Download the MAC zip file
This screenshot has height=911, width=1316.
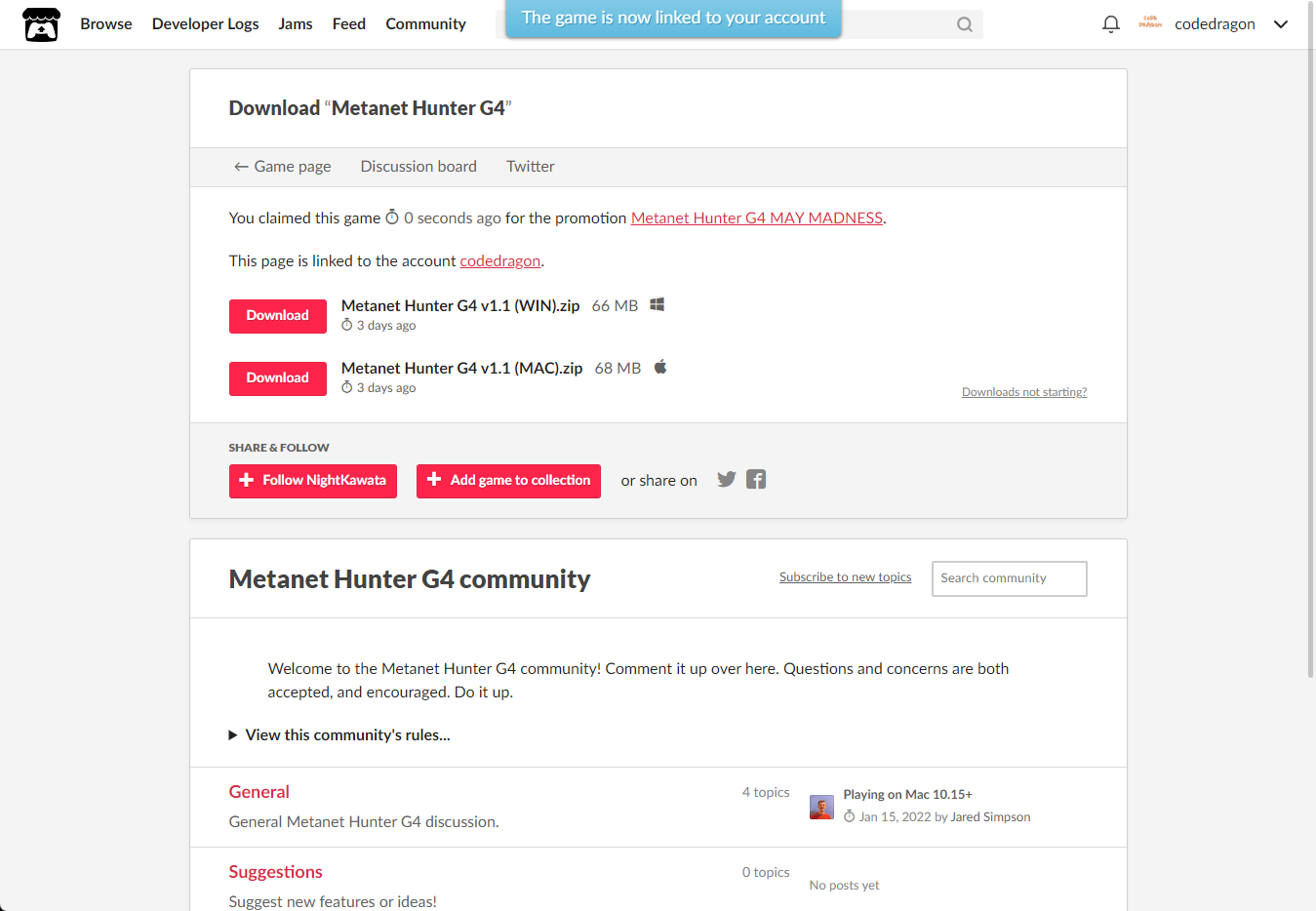278,378
